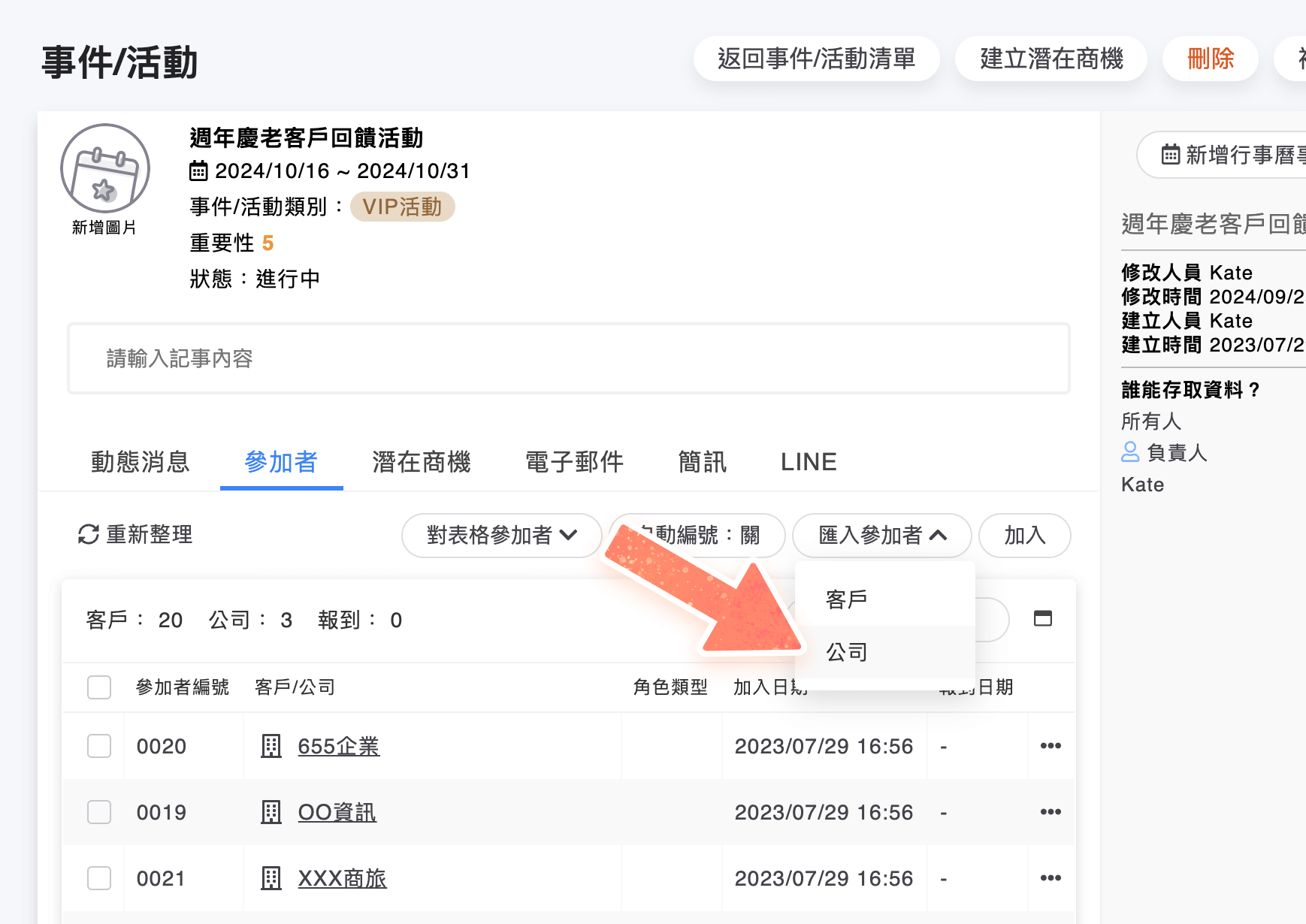Open the ellipsis menu on XXX商旅 row
Viewport: 1306px width, 924px height.
pyautogui.click(x=1050, y=877)
